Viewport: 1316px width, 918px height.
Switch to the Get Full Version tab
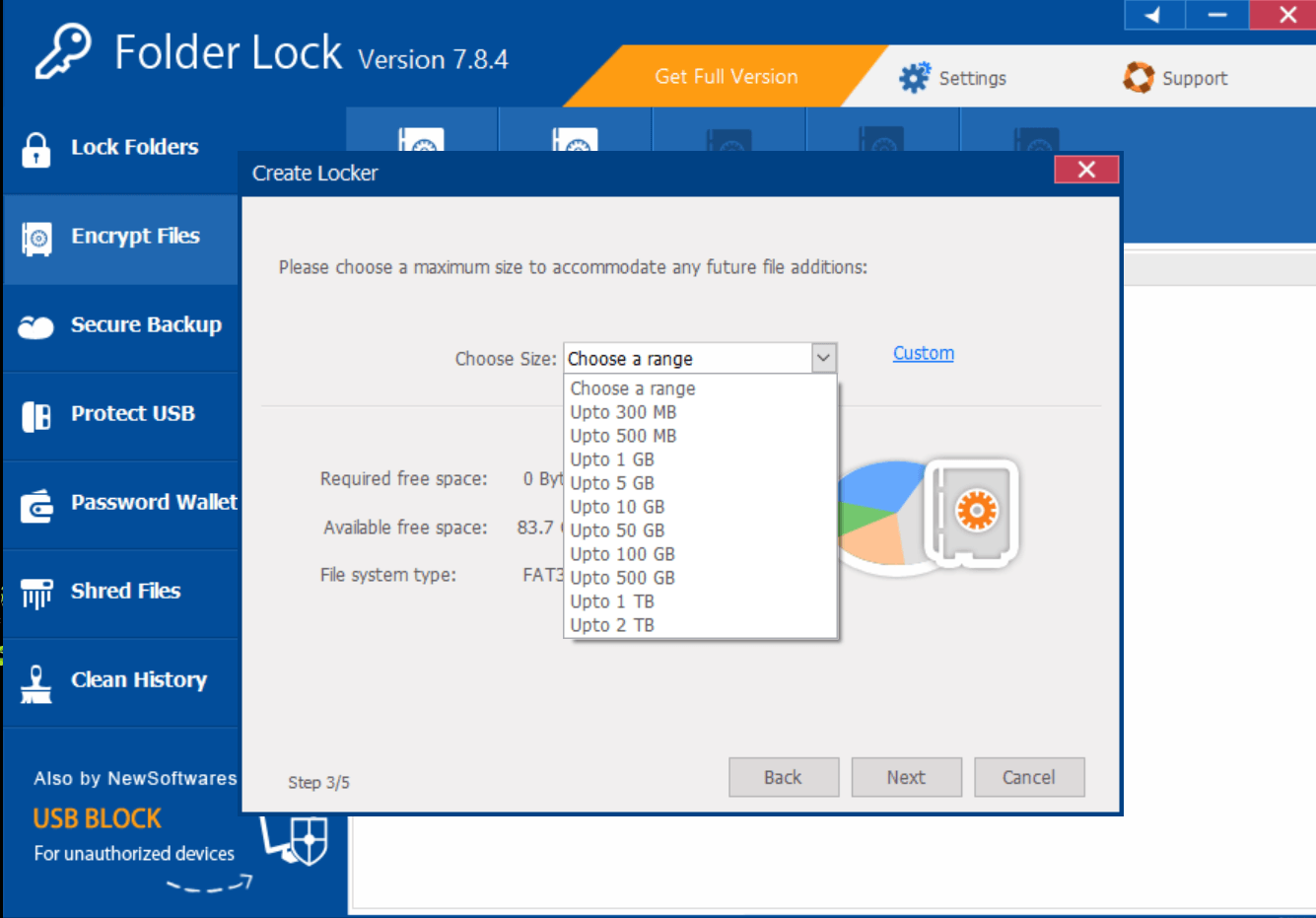click(x=726, y=77)
